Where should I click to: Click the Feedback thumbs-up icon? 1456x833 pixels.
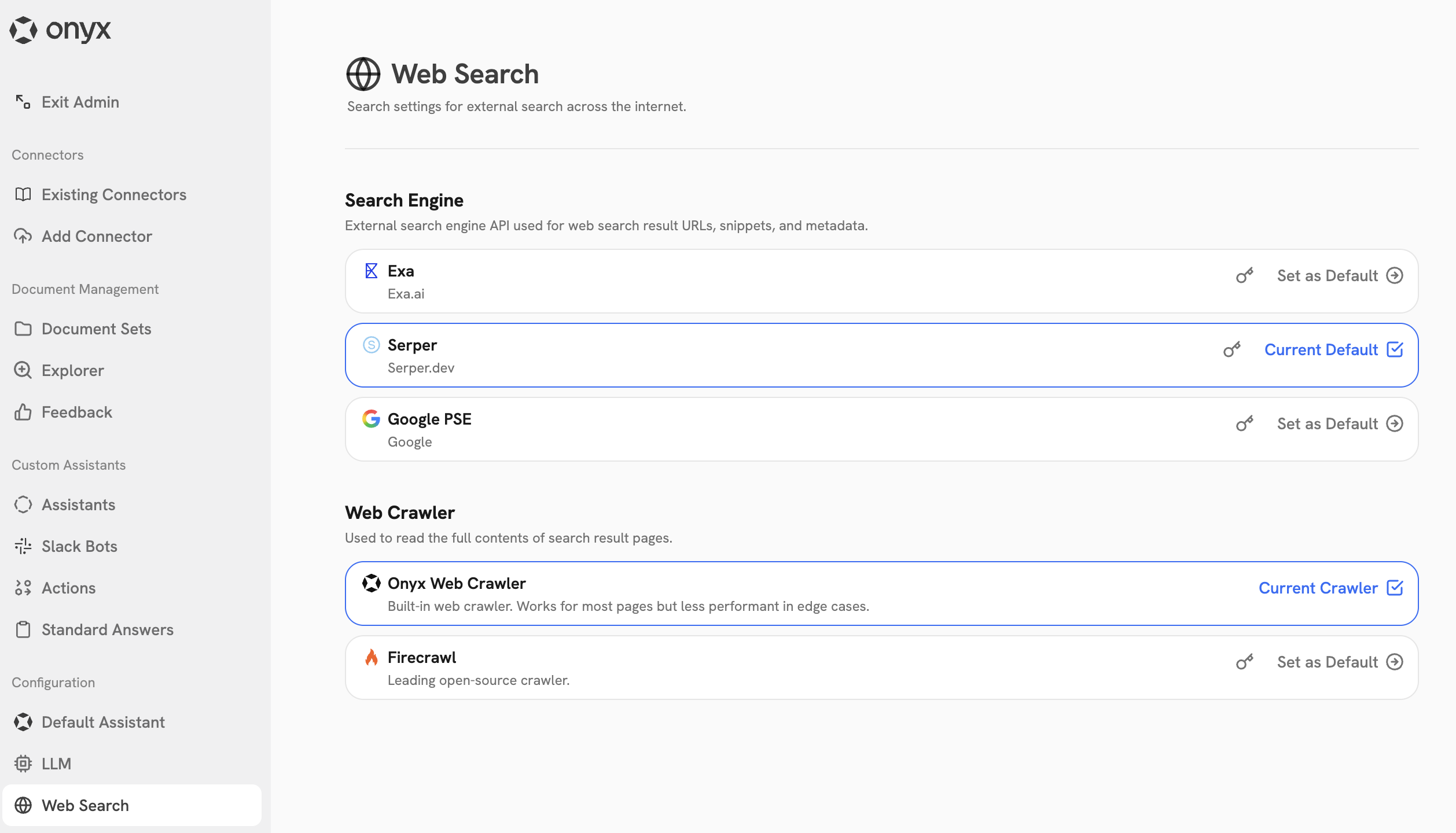coord(23,412)
